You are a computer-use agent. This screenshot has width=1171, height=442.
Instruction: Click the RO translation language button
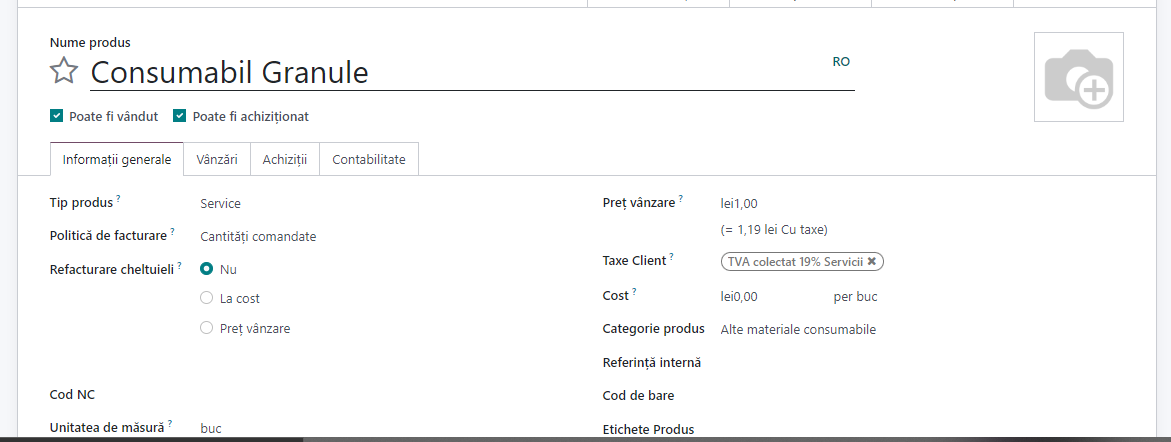click(841, 62)
